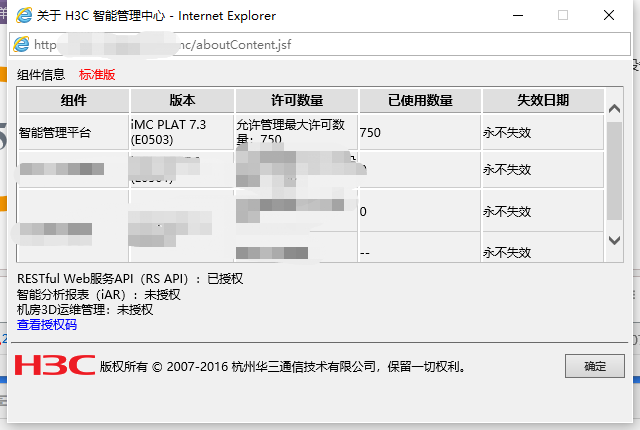Click the scroll down arrow of the table
The width and height of the screenshot is (640, 430).
(614, 240)
